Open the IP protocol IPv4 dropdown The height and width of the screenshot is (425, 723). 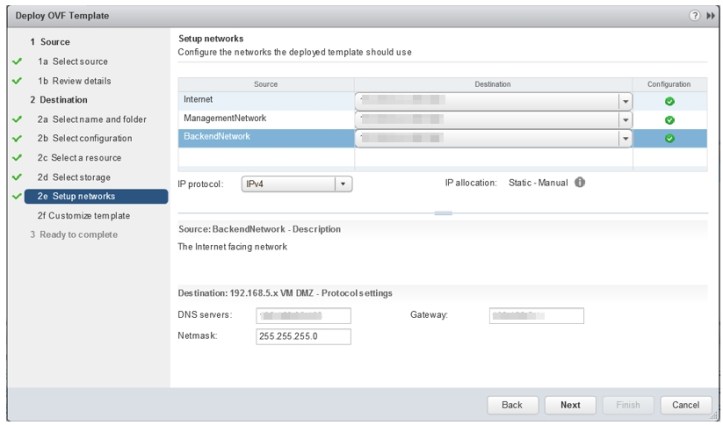tap(343, 184)
